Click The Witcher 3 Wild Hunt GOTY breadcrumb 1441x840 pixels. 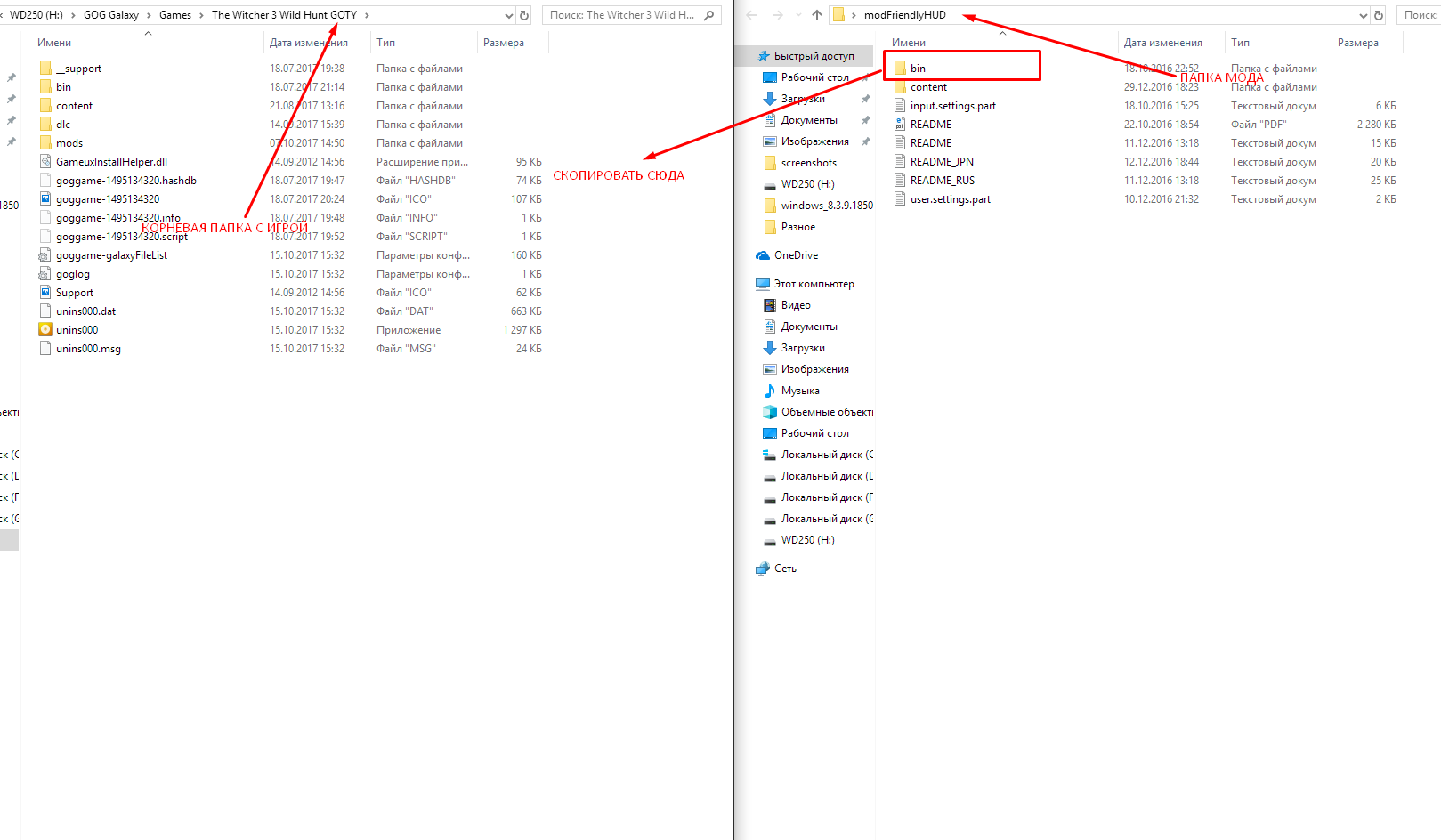284,15
